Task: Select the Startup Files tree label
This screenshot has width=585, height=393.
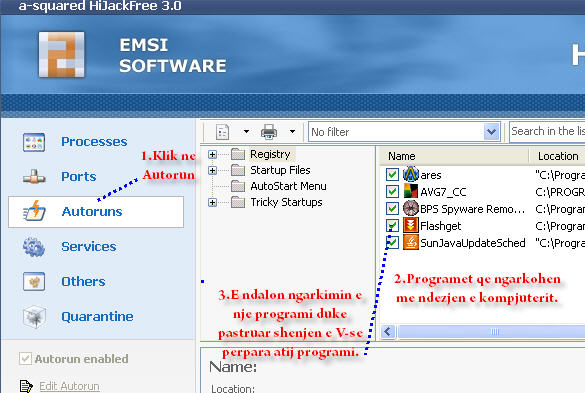Action: click(280, 170)
